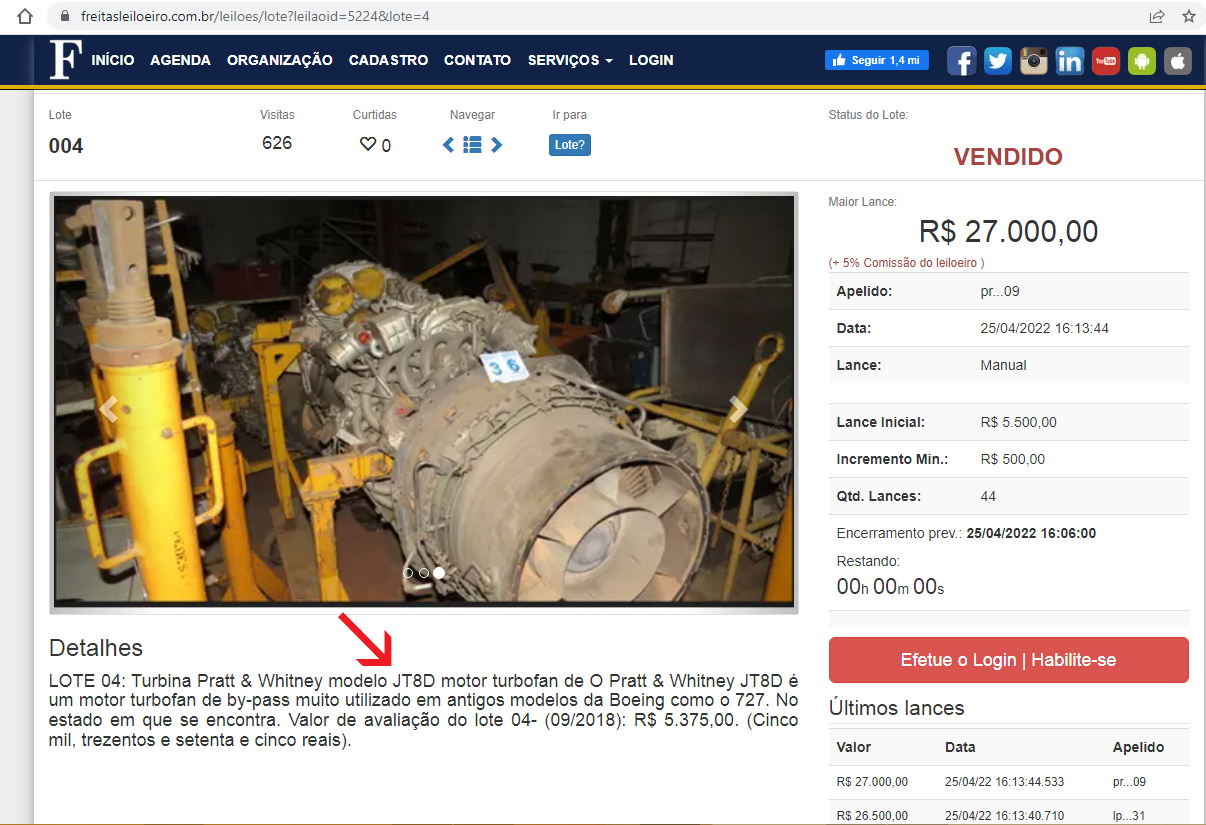This screenshot has height=825, width=1206.
Task: Open the lot list icon
Action: 473,145
